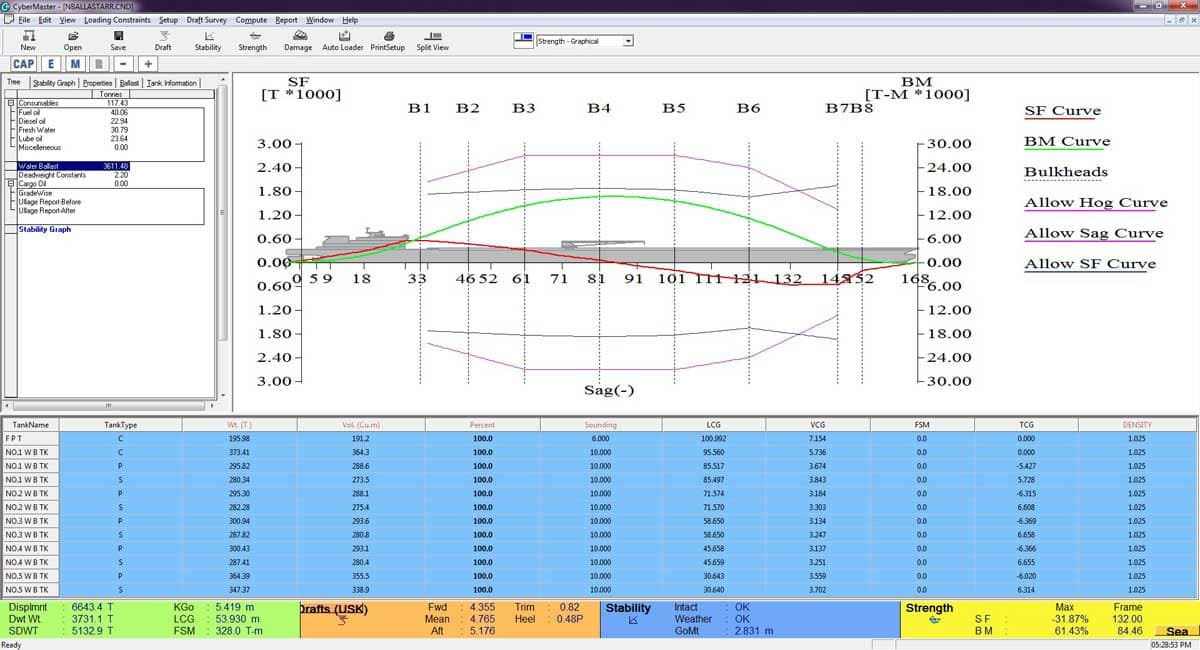Image resolution: width=1200 pixels, height=650 pixels.
Task: Open the SF Curve link
Action: (x=1060, y=111)
